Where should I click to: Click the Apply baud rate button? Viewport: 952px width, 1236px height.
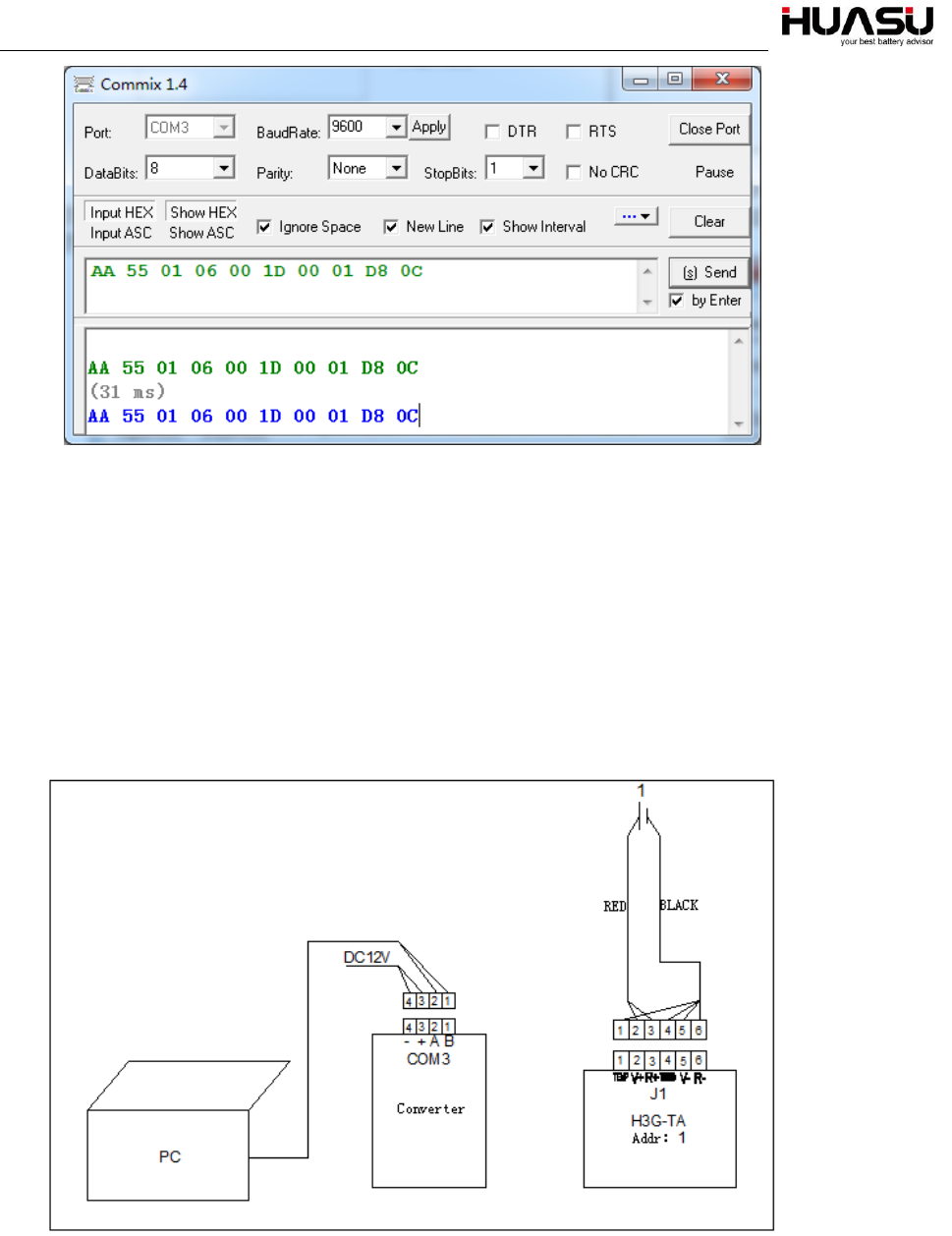coord(429,127)
